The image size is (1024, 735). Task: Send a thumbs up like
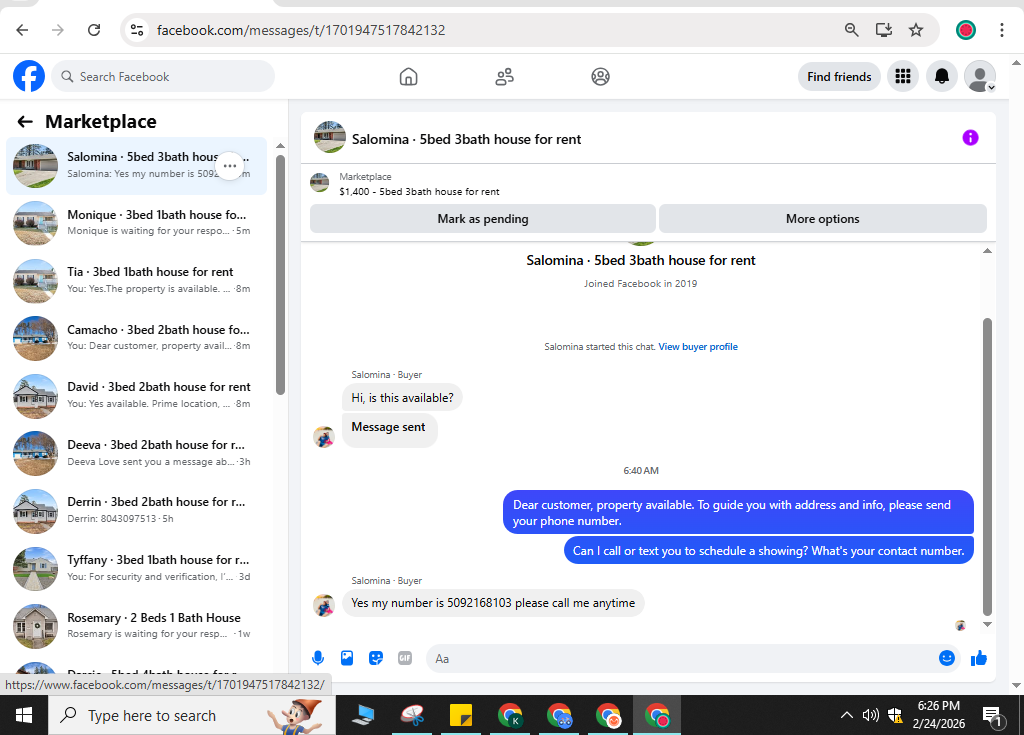tap(978, 658)
